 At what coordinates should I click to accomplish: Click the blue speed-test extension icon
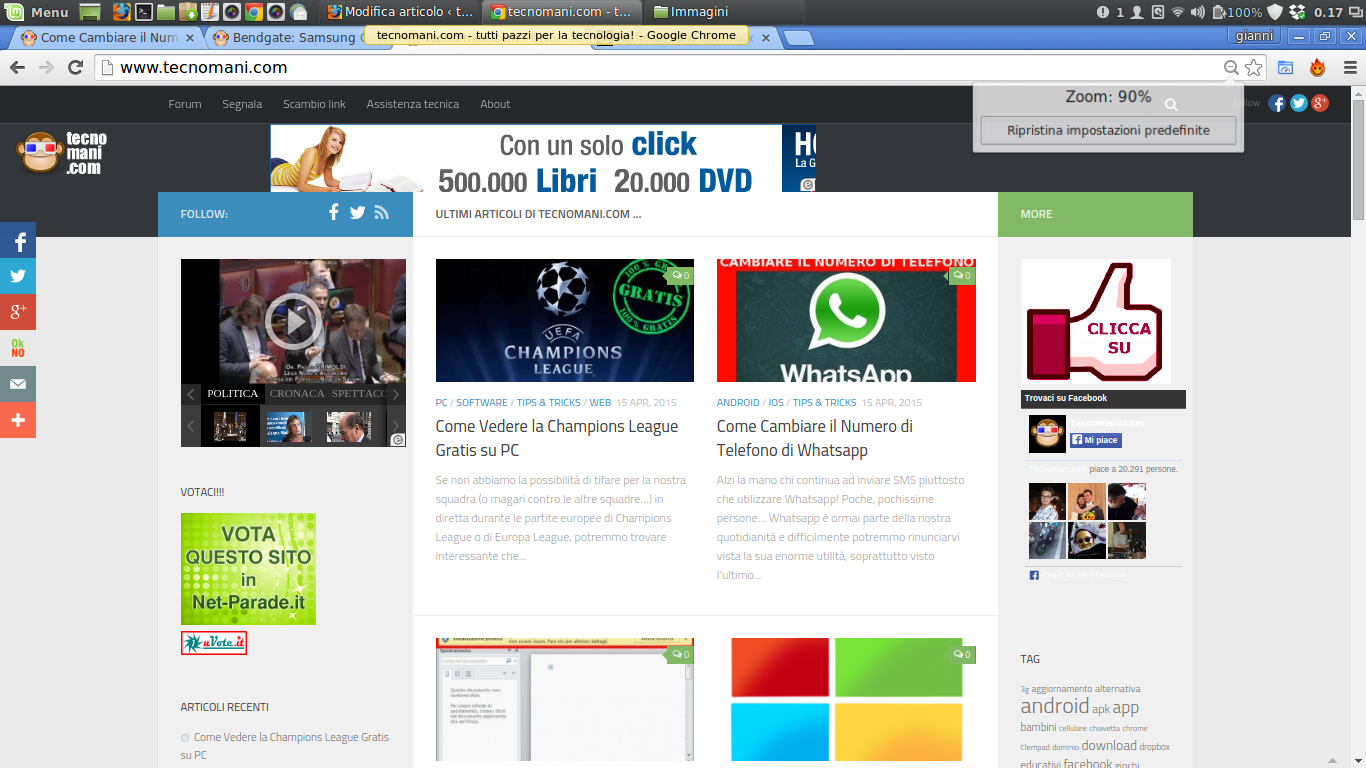pyautogui.click(x=1285, y=68)
